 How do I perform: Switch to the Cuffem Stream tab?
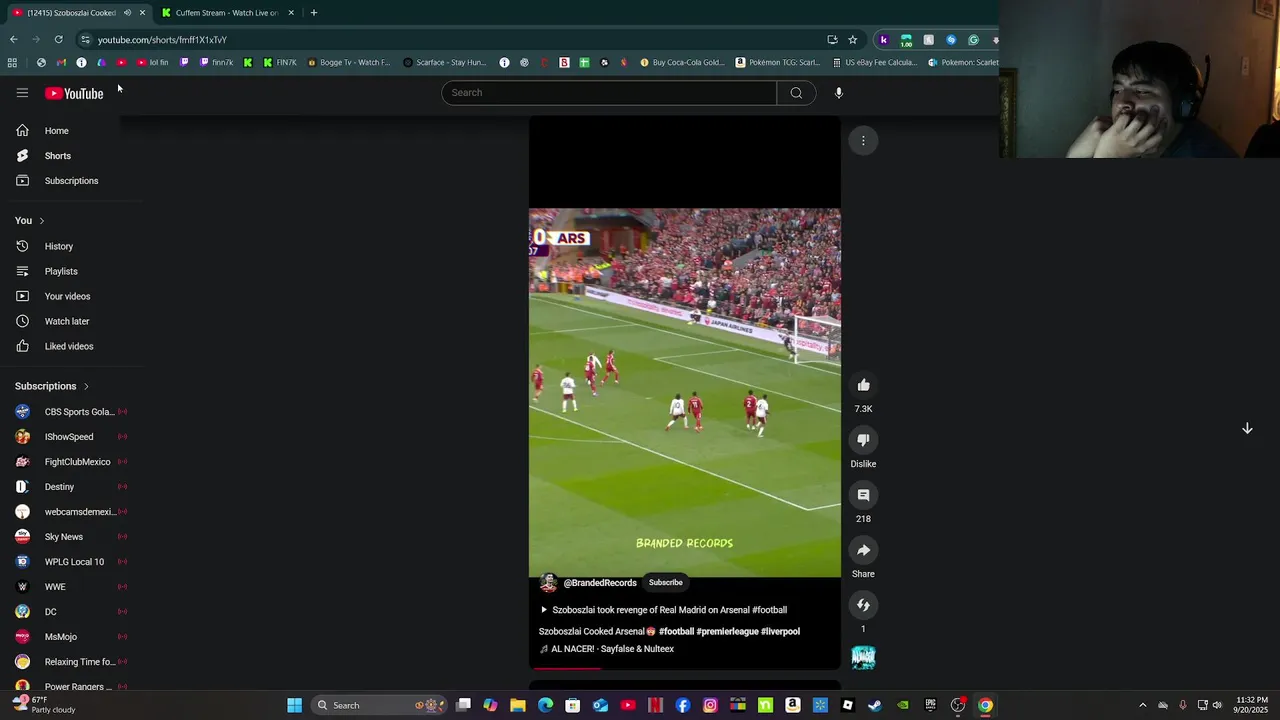pos(226,13)
